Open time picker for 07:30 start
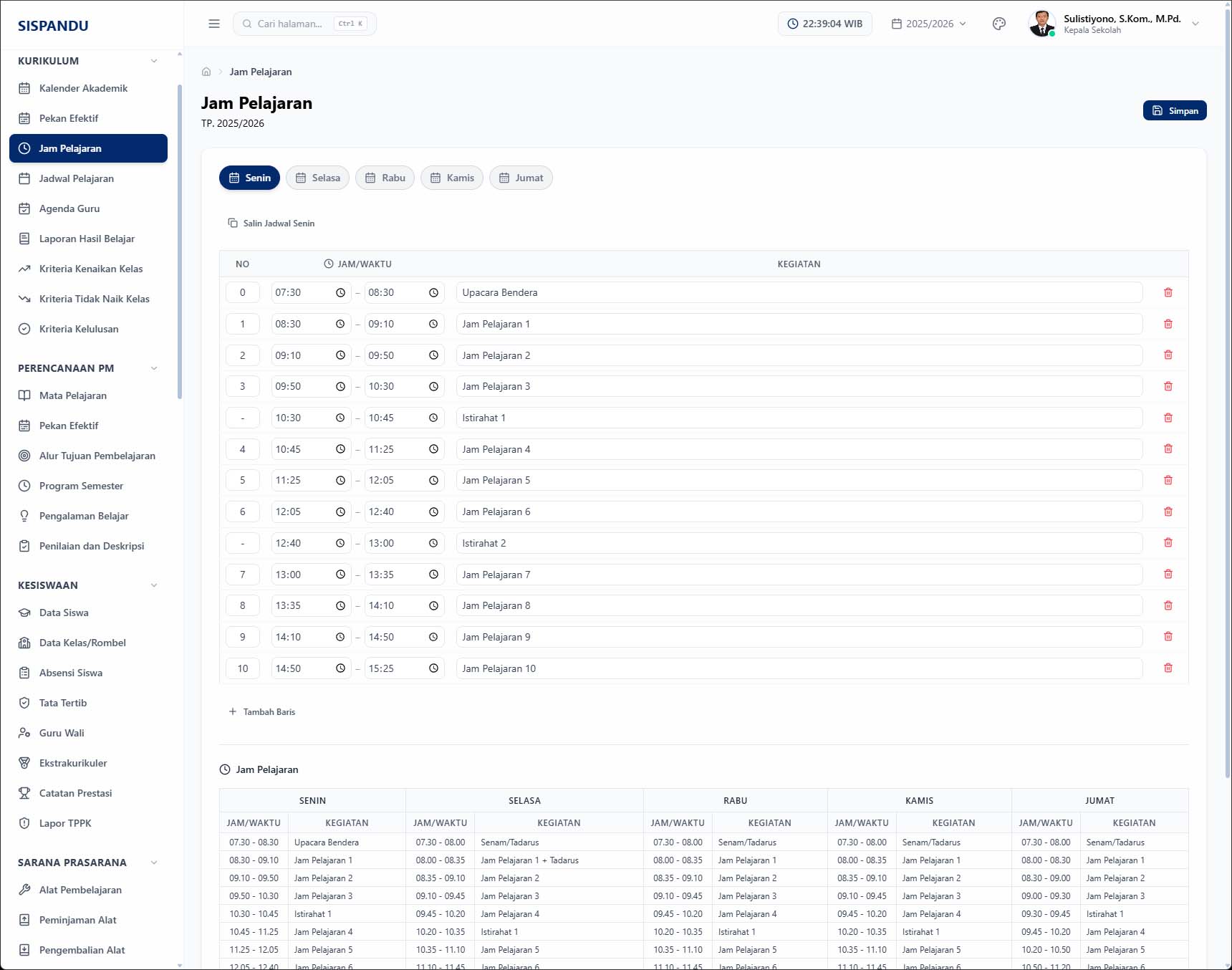1232x970 pixels. [x=340, y=292]
